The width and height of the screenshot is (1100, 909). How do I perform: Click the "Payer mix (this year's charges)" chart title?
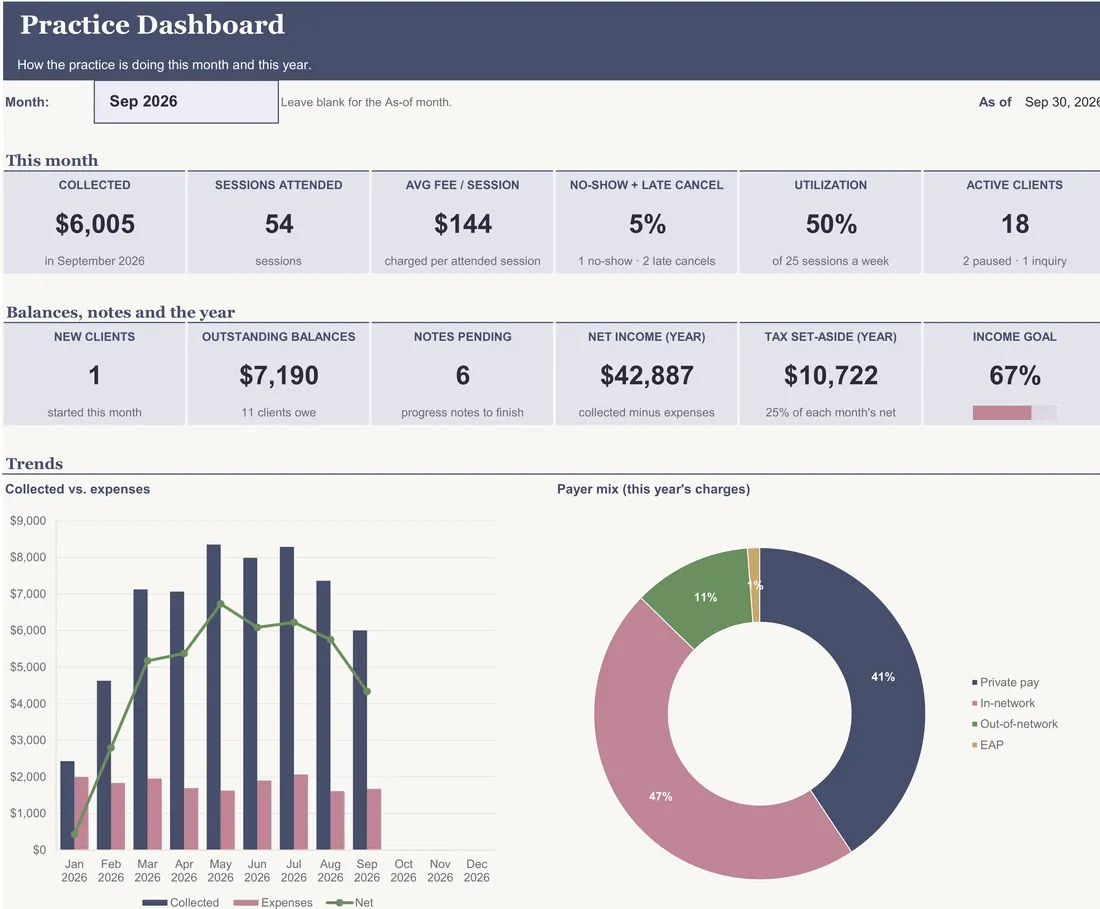(x=653, y=490)
